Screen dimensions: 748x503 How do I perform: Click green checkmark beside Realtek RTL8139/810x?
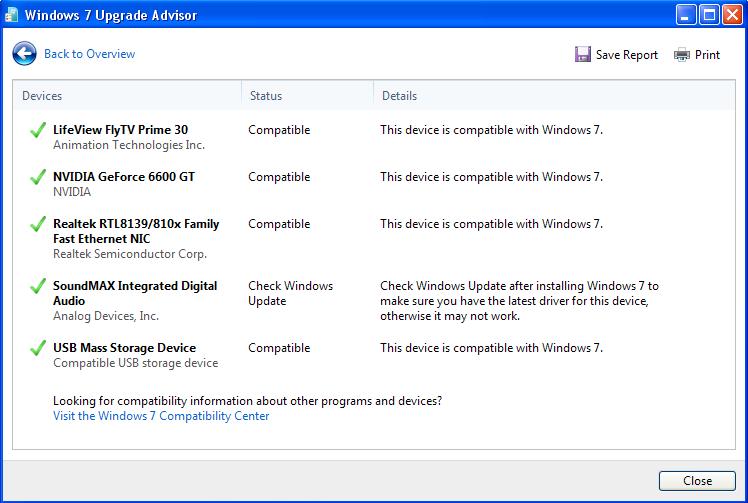coord(38,224)
